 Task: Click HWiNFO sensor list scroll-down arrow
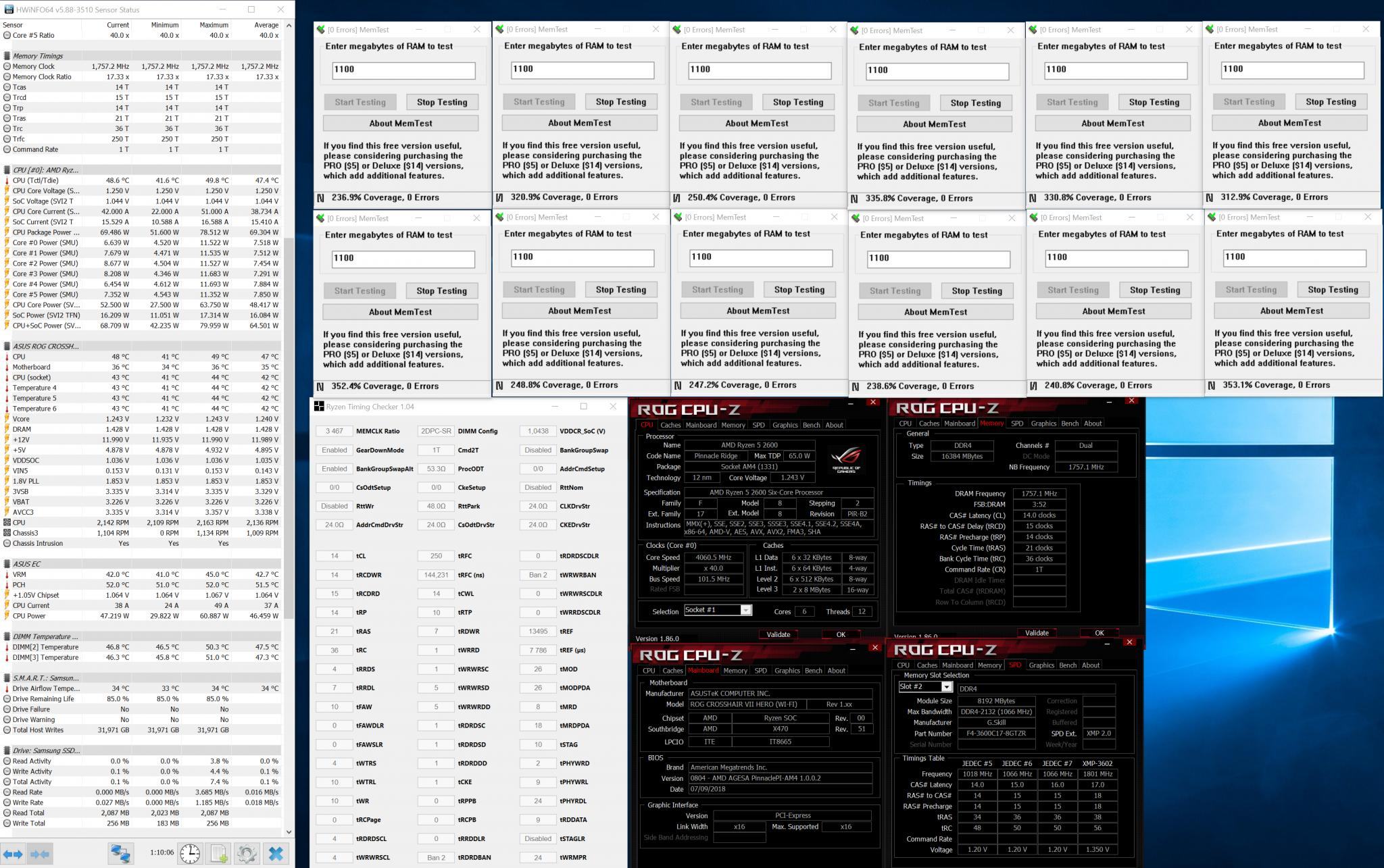(x=289, y=832)
